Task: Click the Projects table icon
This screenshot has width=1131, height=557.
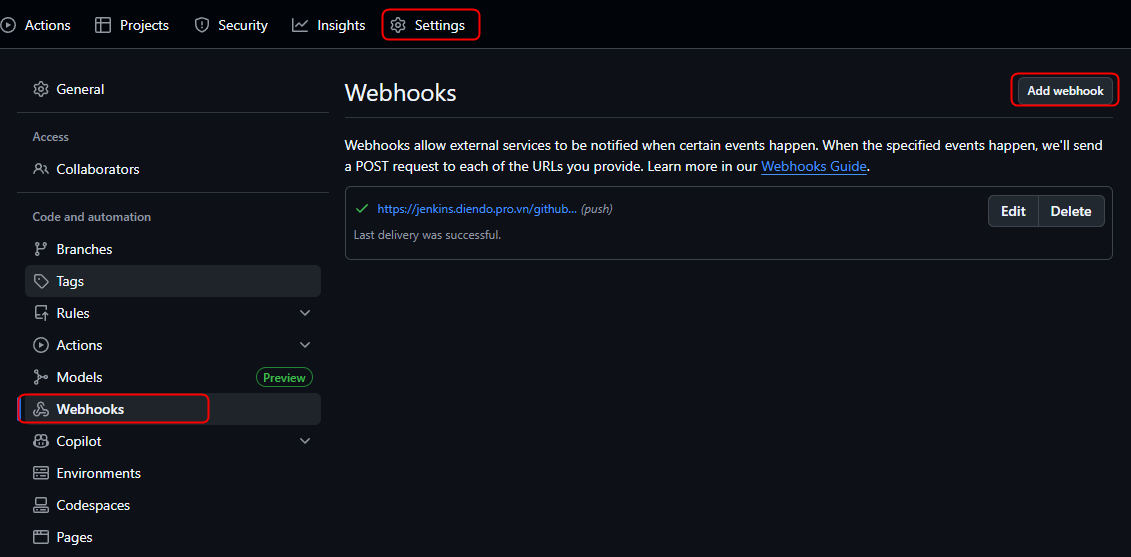Action: [x=103, y=25]
